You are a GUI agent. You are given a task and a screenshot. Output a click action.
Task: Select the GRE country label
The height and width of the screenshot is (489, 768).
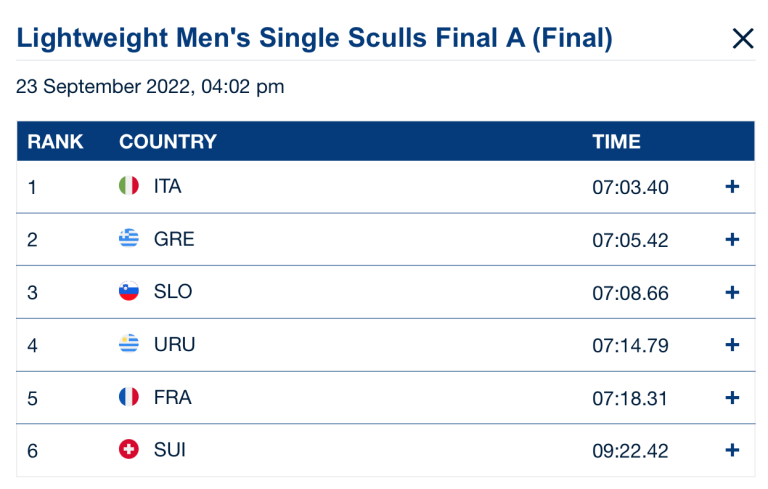(x=174, y=240)
